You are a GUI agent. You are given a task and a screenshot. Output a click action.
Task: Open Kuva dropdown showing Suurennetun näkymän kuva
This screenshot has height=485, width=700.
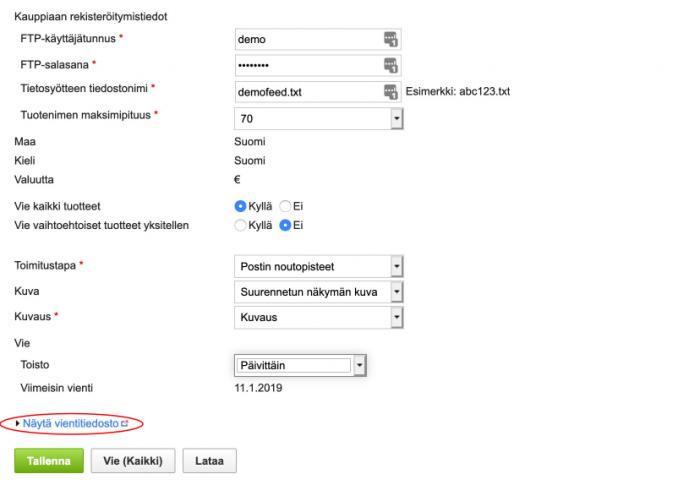pyautogui.click(x=319, y=292)
